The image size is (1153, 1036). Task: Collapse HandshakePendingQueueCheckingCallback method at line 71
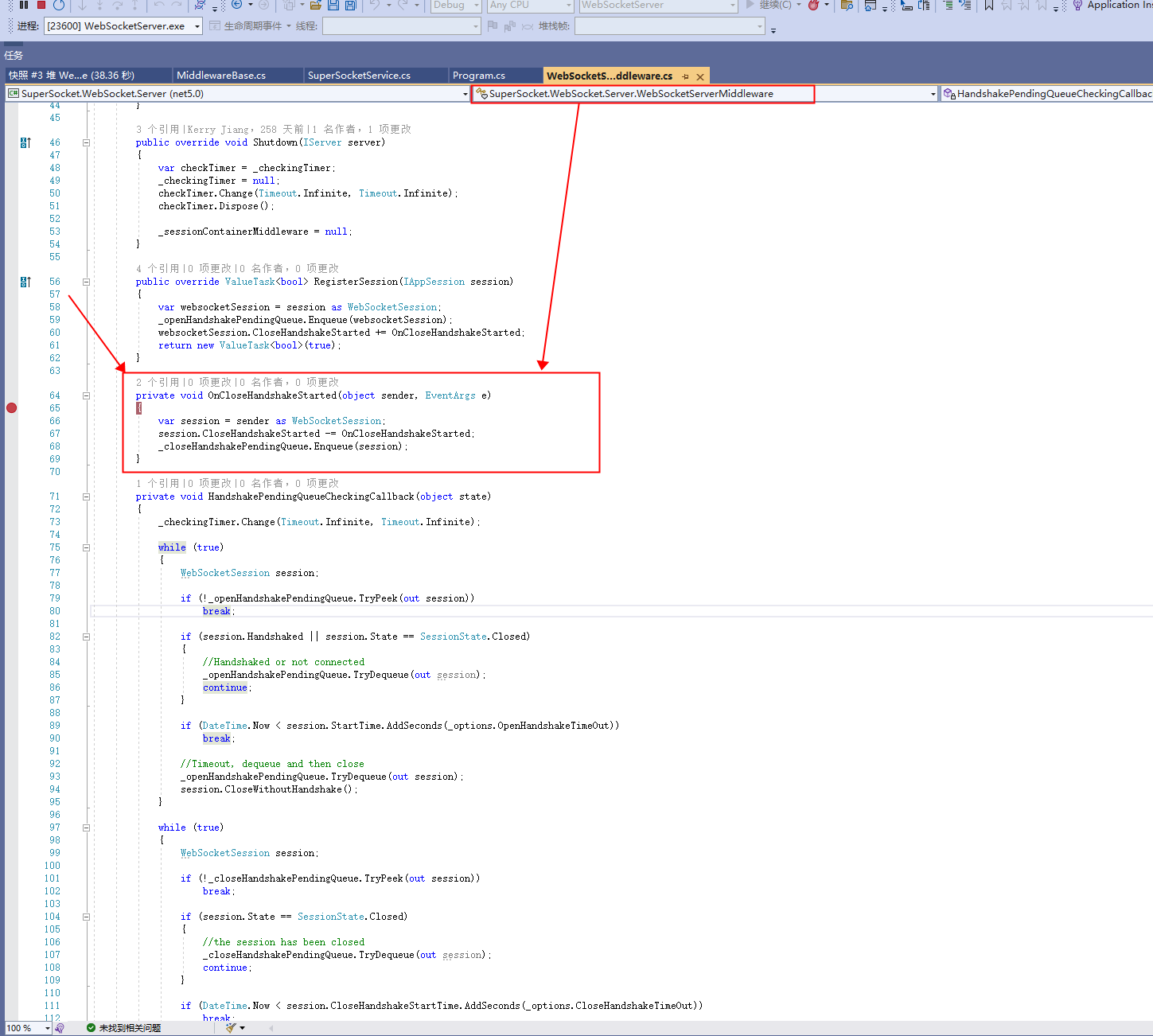point(86,497)
